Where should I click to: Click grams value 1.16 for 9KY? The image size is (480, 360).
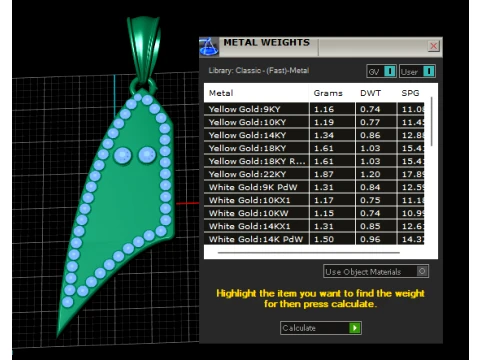click(x=324, y=109)
